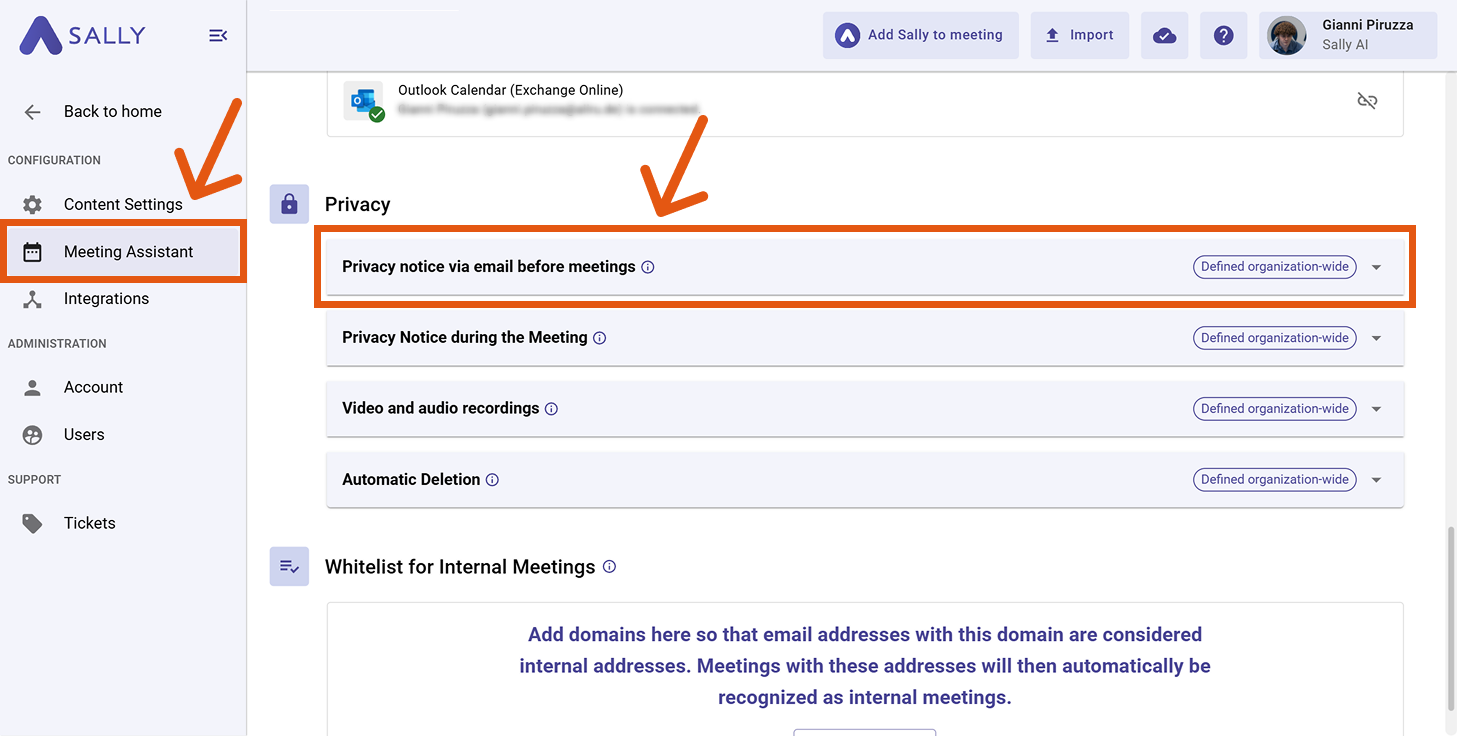
Task: Click info icon beside Whitelist for Internal Meetings
Action: [x=609, y=567]
